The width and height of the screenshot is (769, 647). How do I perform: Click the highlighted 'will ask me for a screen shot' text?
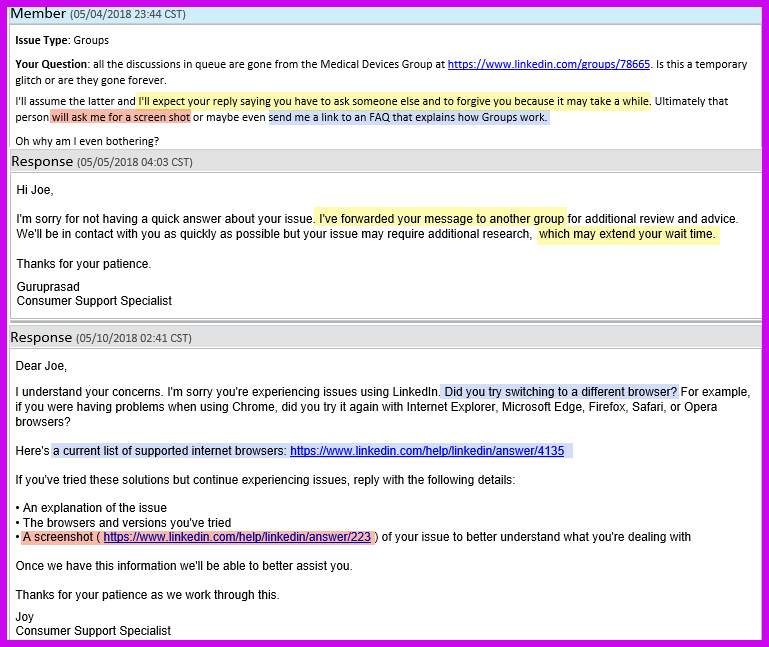pyautogui.click(x=121, y=117)
